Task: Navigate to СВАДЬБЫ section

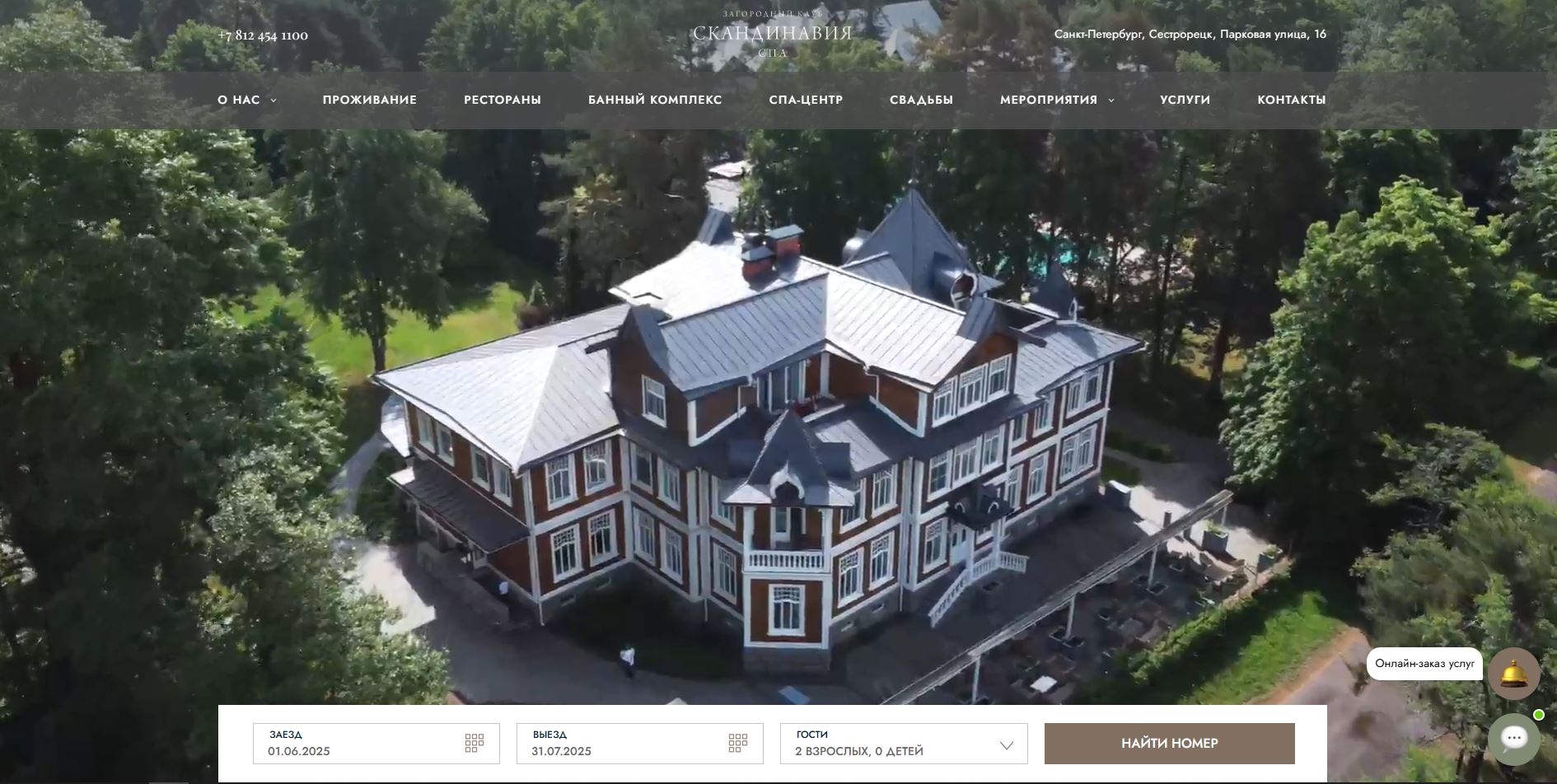Action: (921, 100)
